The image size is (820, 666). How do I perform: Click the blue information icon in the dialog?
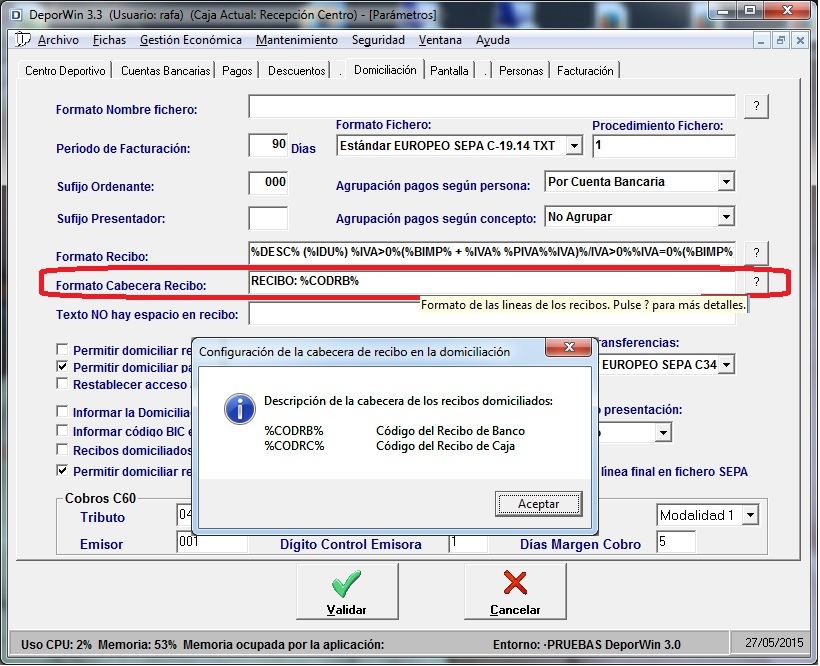pos(240,409)
